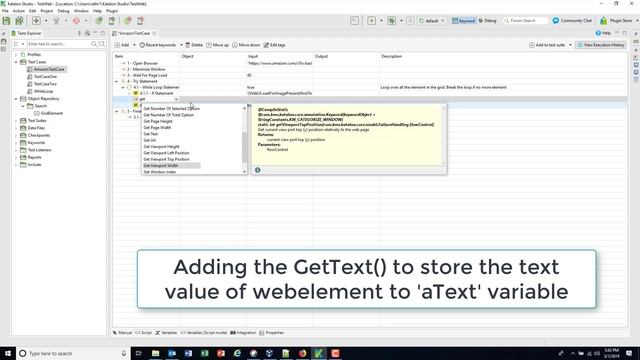This screenshot has height=360, width=640.
Task: Select Get Url from keyword list
Action: coord(149,140)
